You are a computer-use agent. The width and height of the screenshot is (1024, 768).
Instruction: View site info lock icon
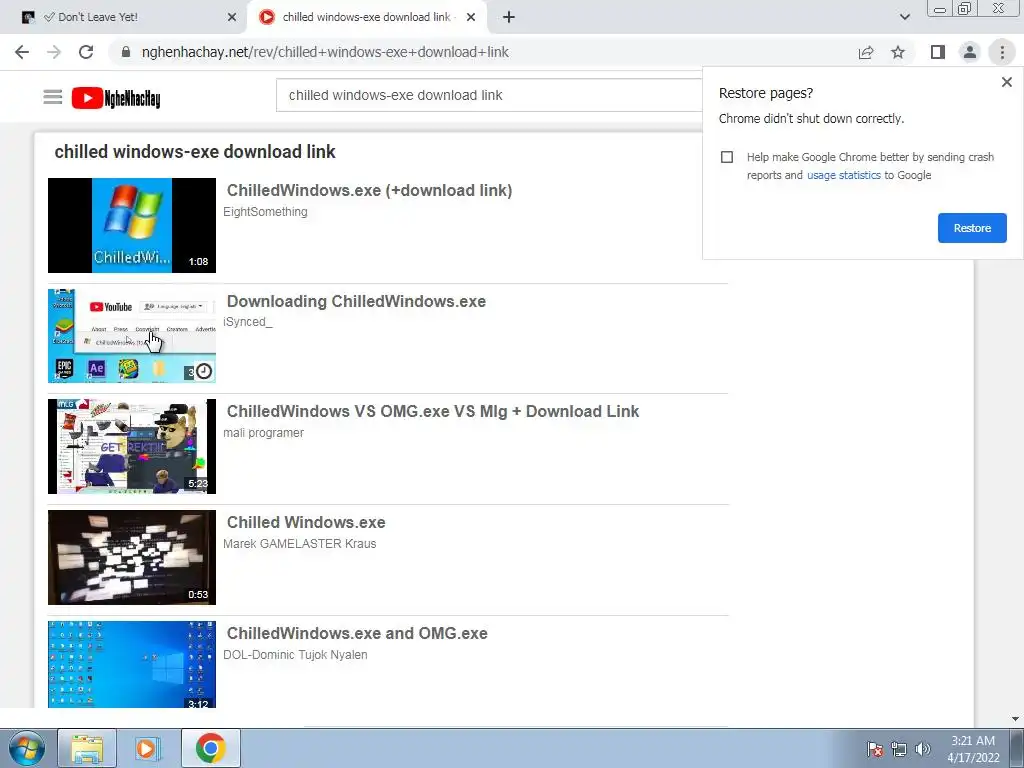(x=126, y=52)
